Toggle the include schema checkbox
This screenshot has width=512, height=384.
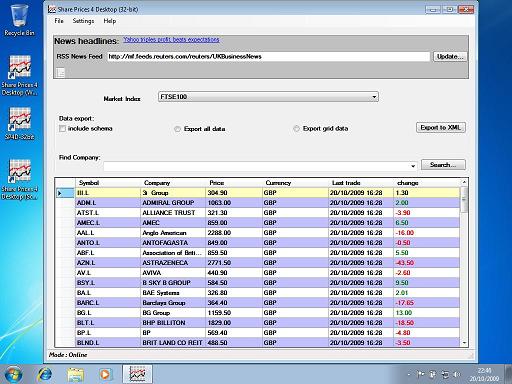[x=62, y=129]
